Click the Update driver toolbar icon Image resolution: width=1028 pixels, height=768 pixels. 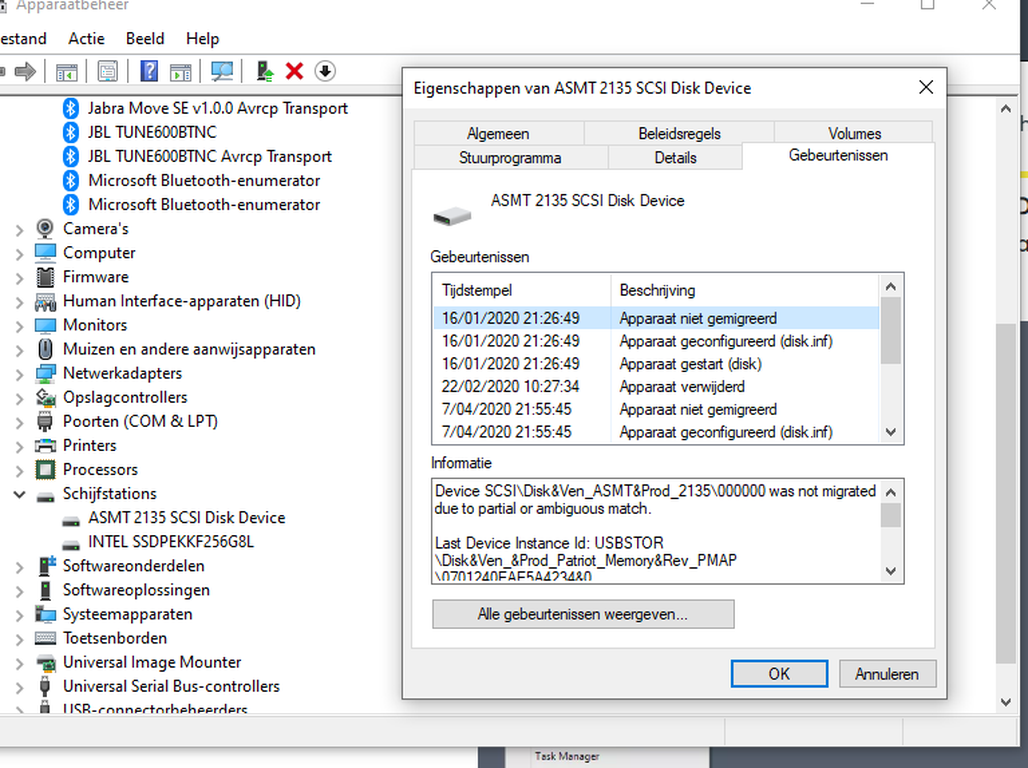tap(264, 71)
